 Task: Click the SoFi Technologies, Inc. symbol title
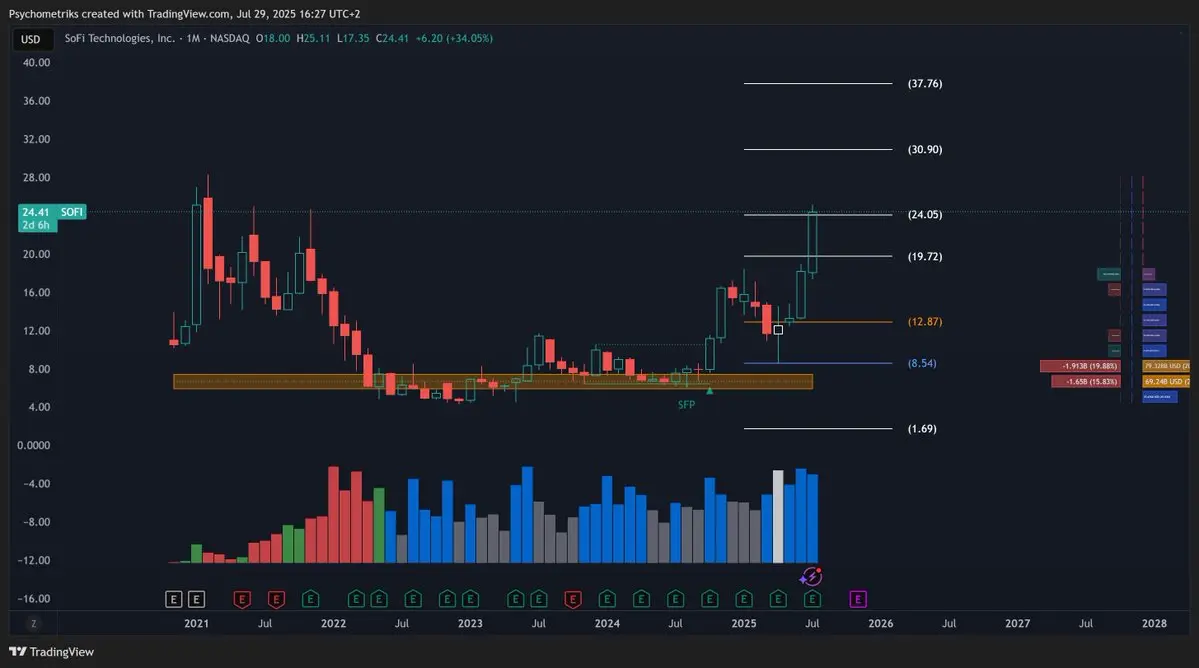(x=119, y=38)
